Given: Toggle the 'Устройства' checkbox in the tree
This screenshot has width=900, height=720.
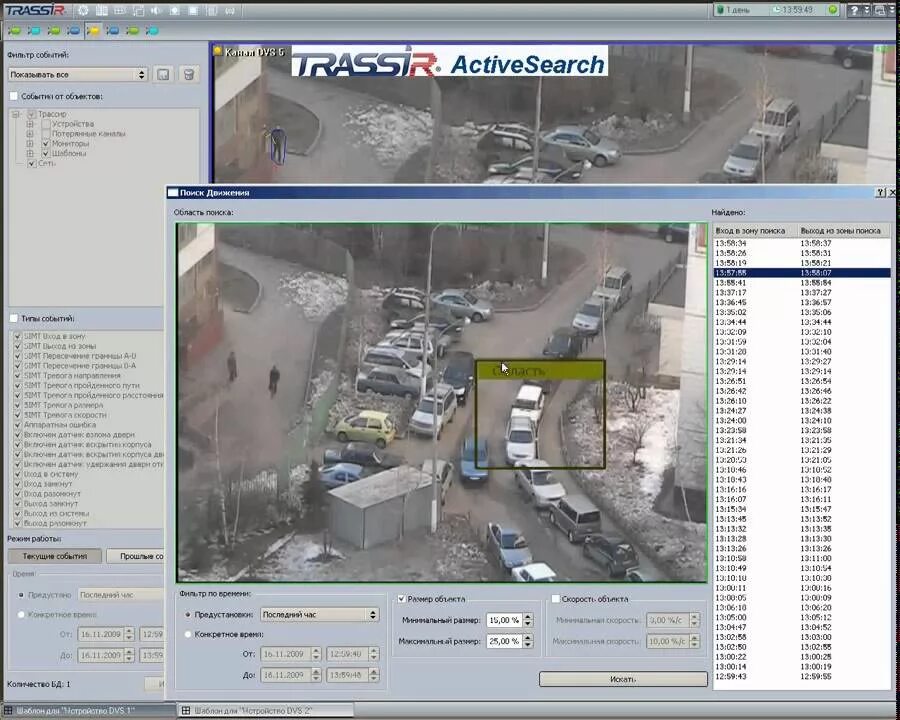Looking at the screenshot, I should click(46, 124).
